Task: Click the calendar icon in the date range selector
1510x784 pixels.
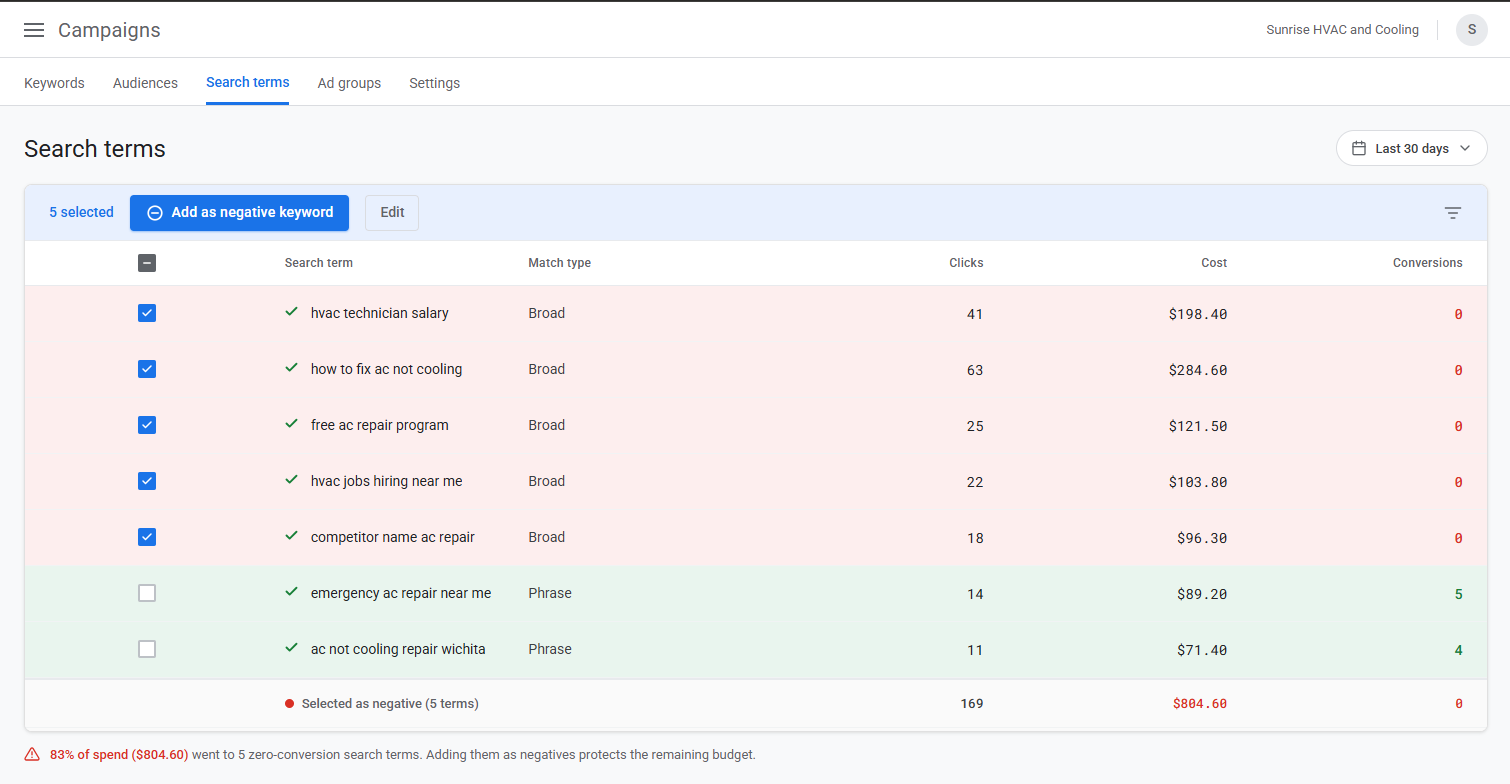Action: point(1359,148)
